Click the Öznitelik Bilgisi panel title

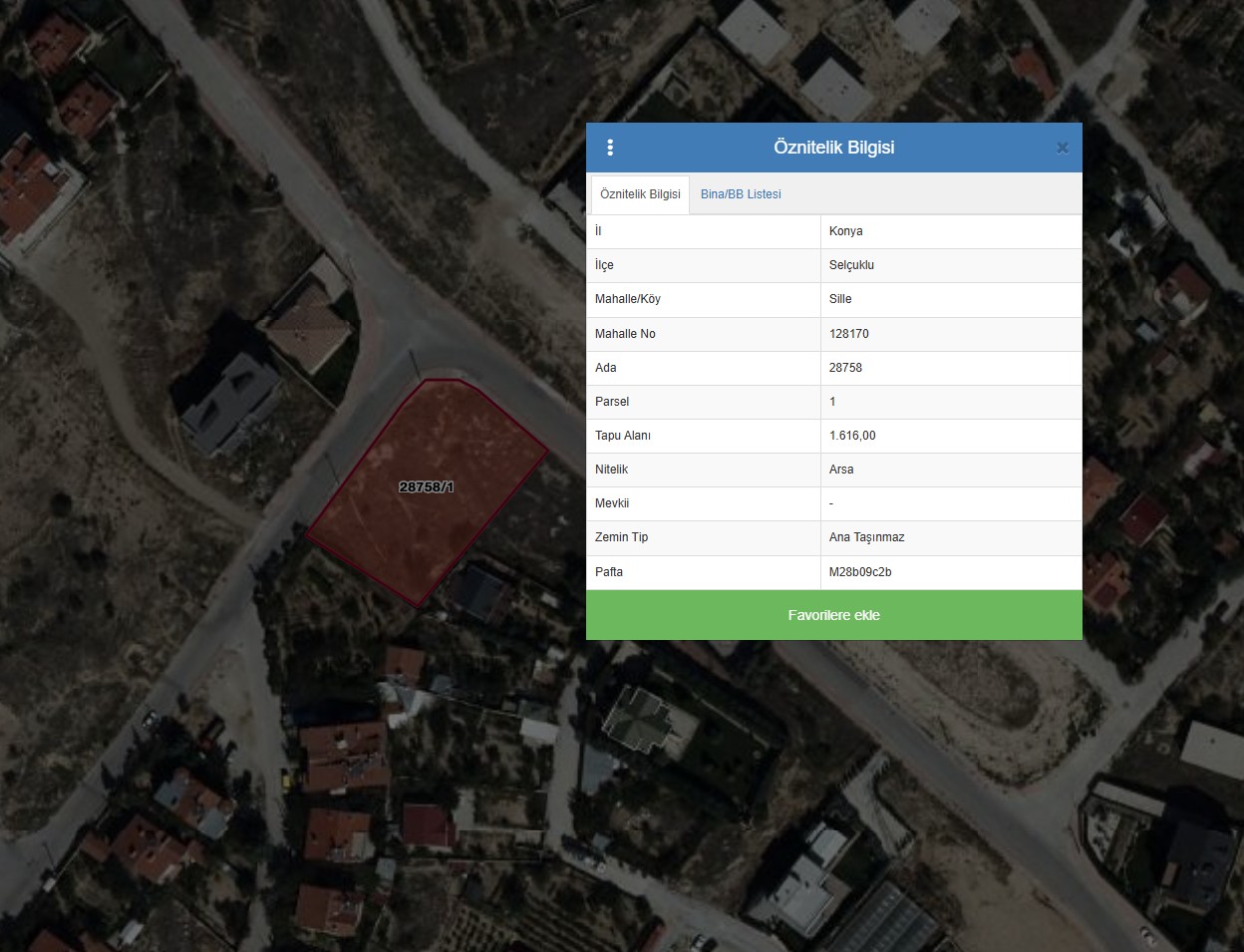point(834,148)
